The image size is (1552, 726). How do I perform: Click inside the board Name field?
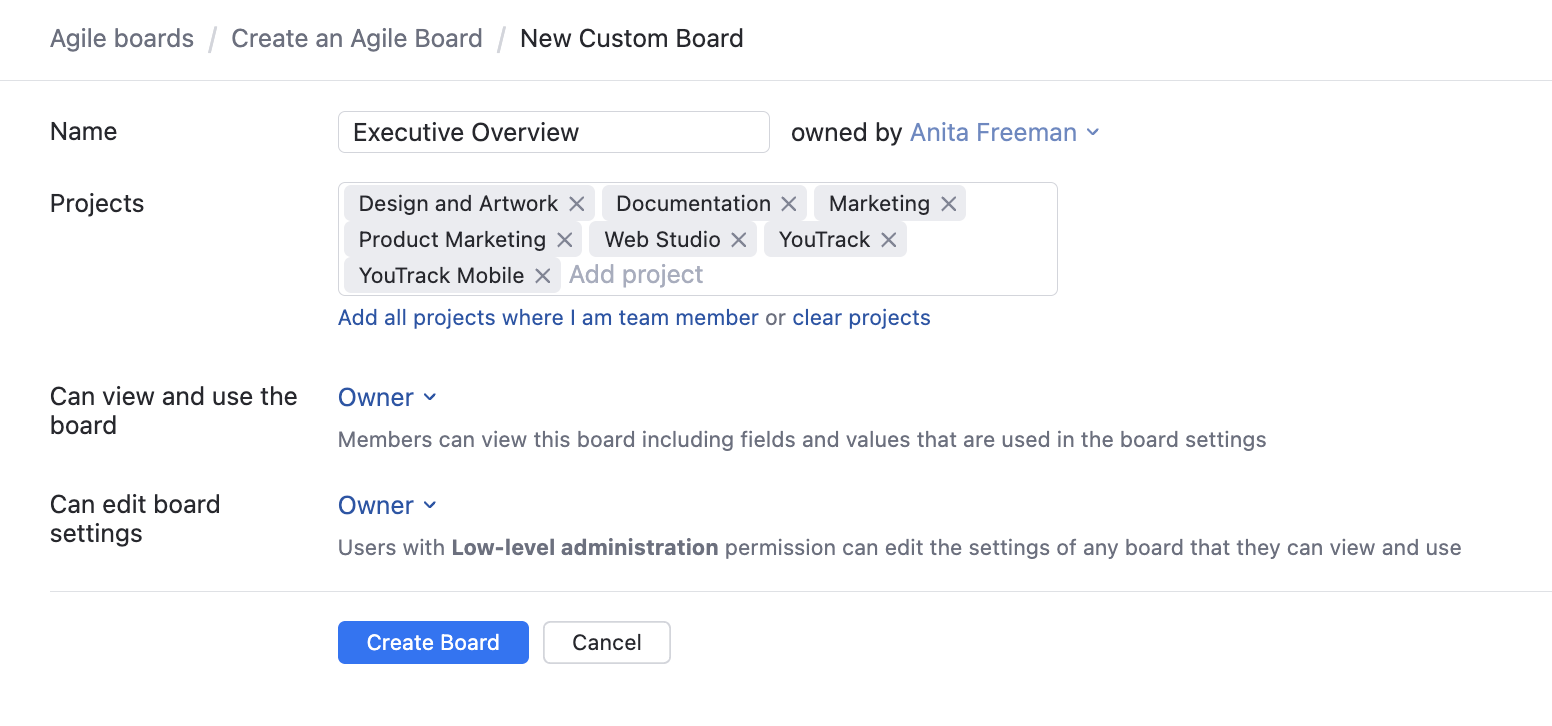click(553, 131)
